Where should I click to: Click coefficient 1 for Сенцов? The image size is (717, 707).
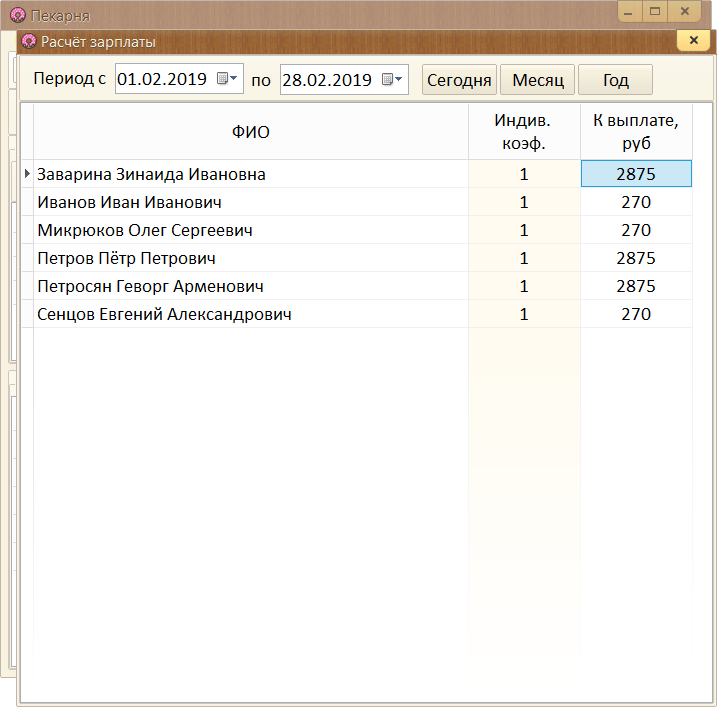524,314
